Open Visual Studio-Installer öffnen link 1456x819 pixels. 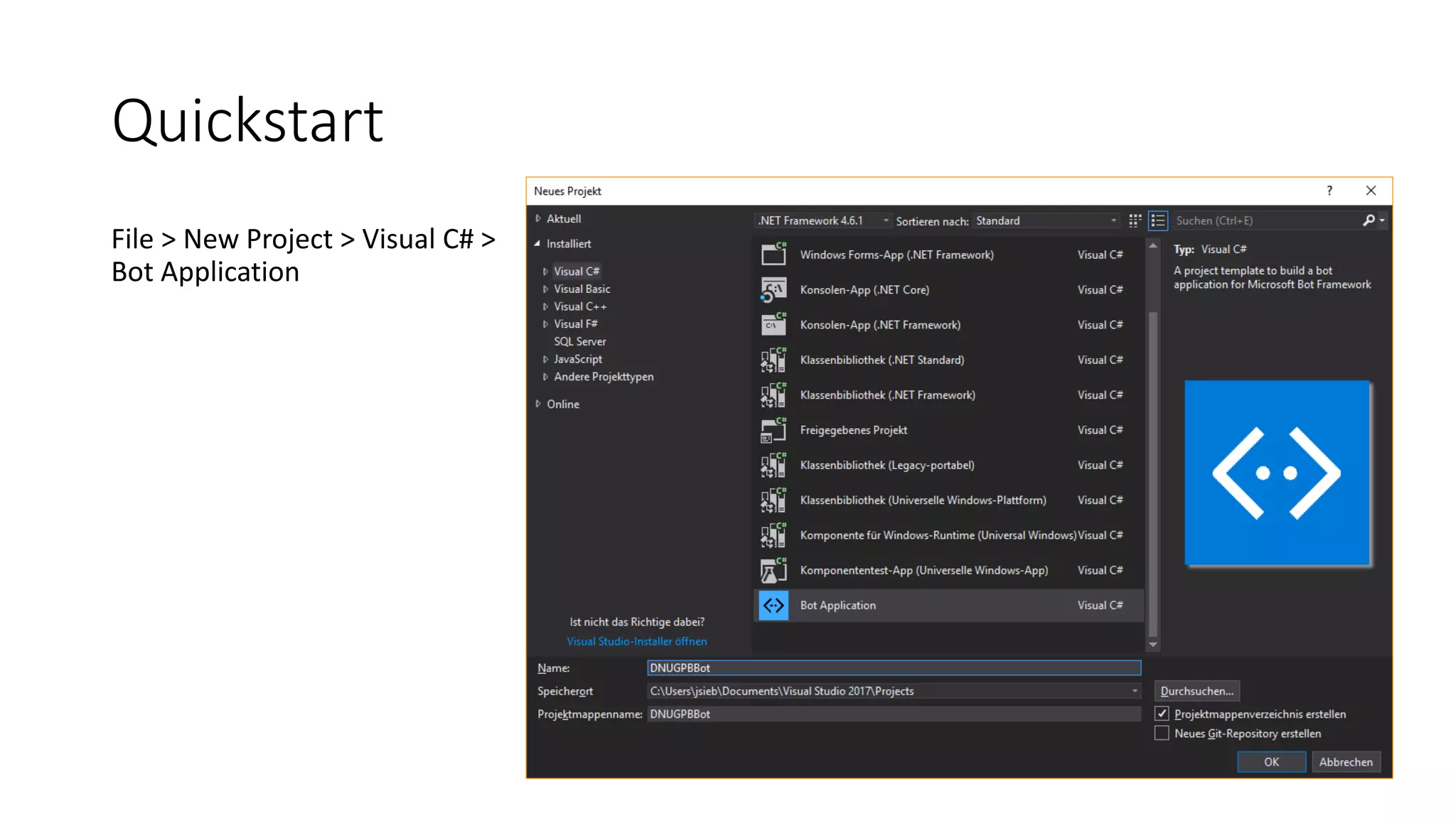point(636,641)
